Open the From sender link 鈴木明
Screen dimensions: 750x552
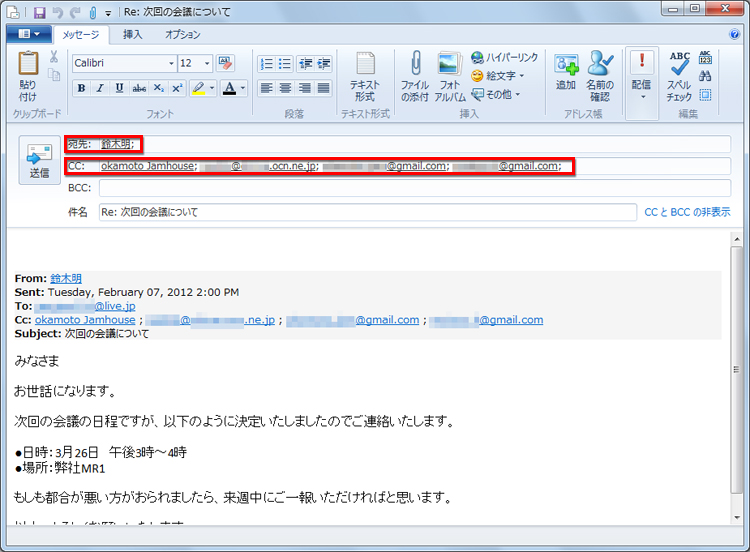tap(66, 278)
